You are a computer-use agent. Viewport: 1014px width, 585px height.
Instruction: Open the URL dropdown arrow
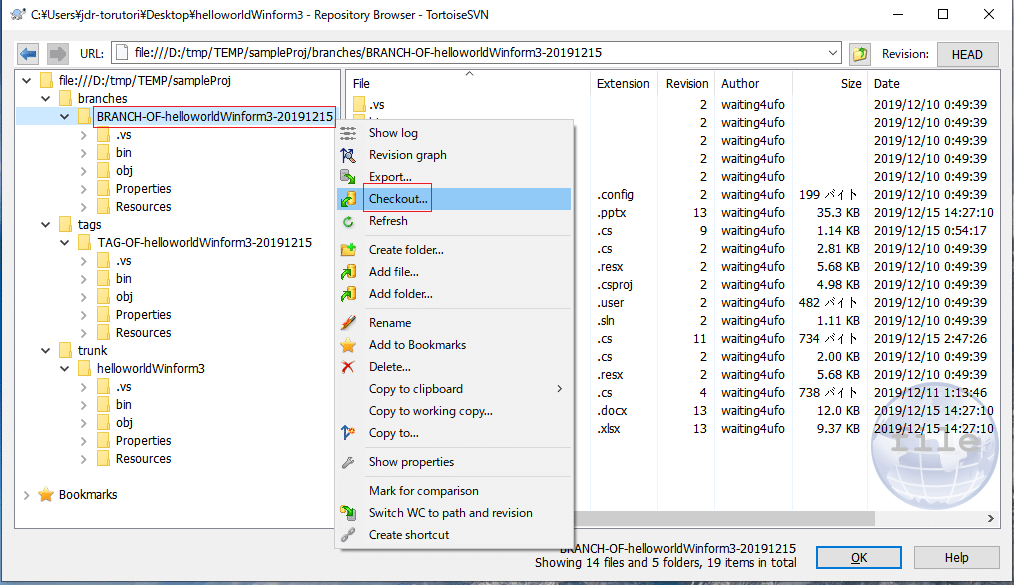833,53
